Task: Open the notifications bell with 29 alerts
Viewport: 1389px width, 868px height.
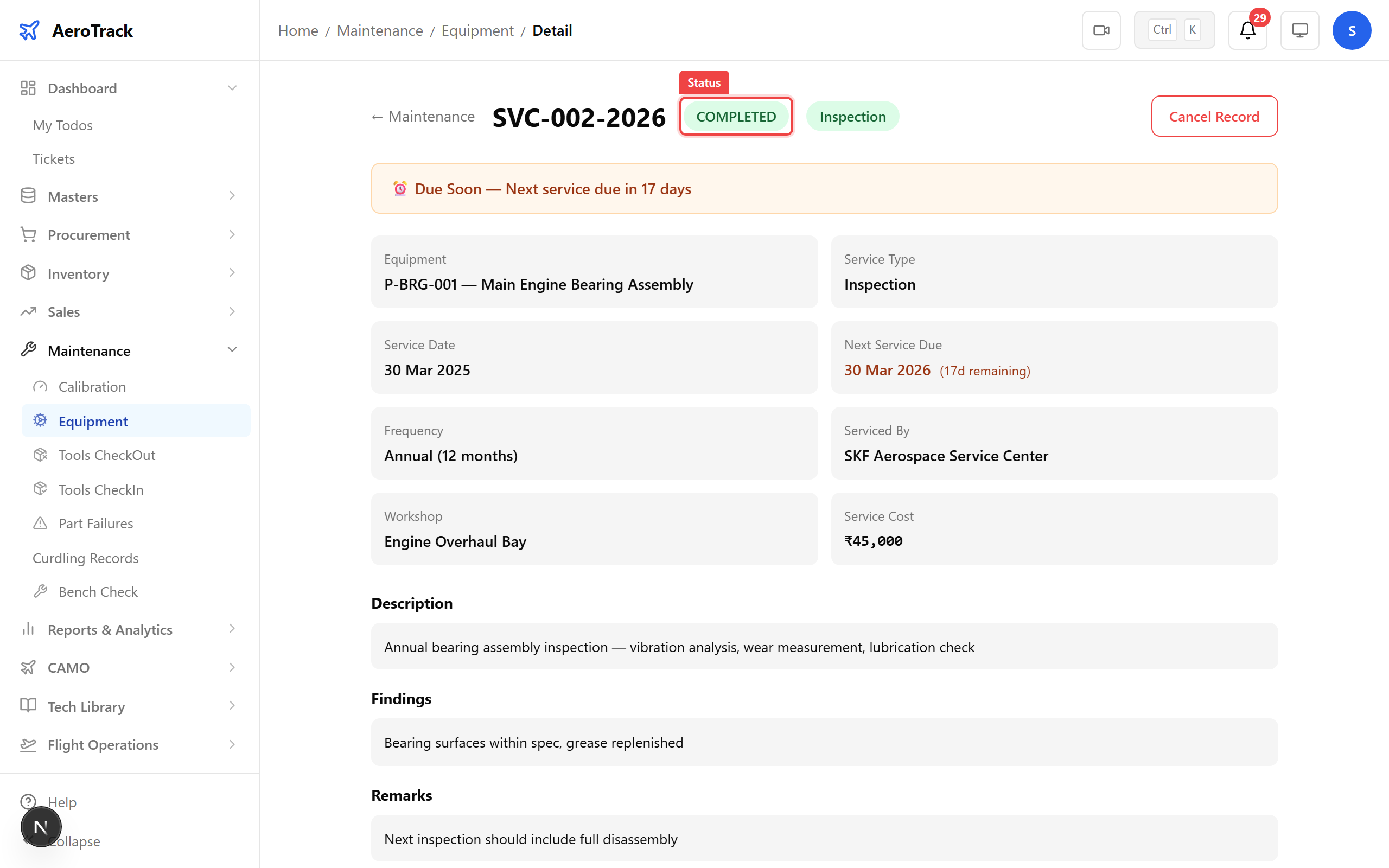Action: 1247,30
